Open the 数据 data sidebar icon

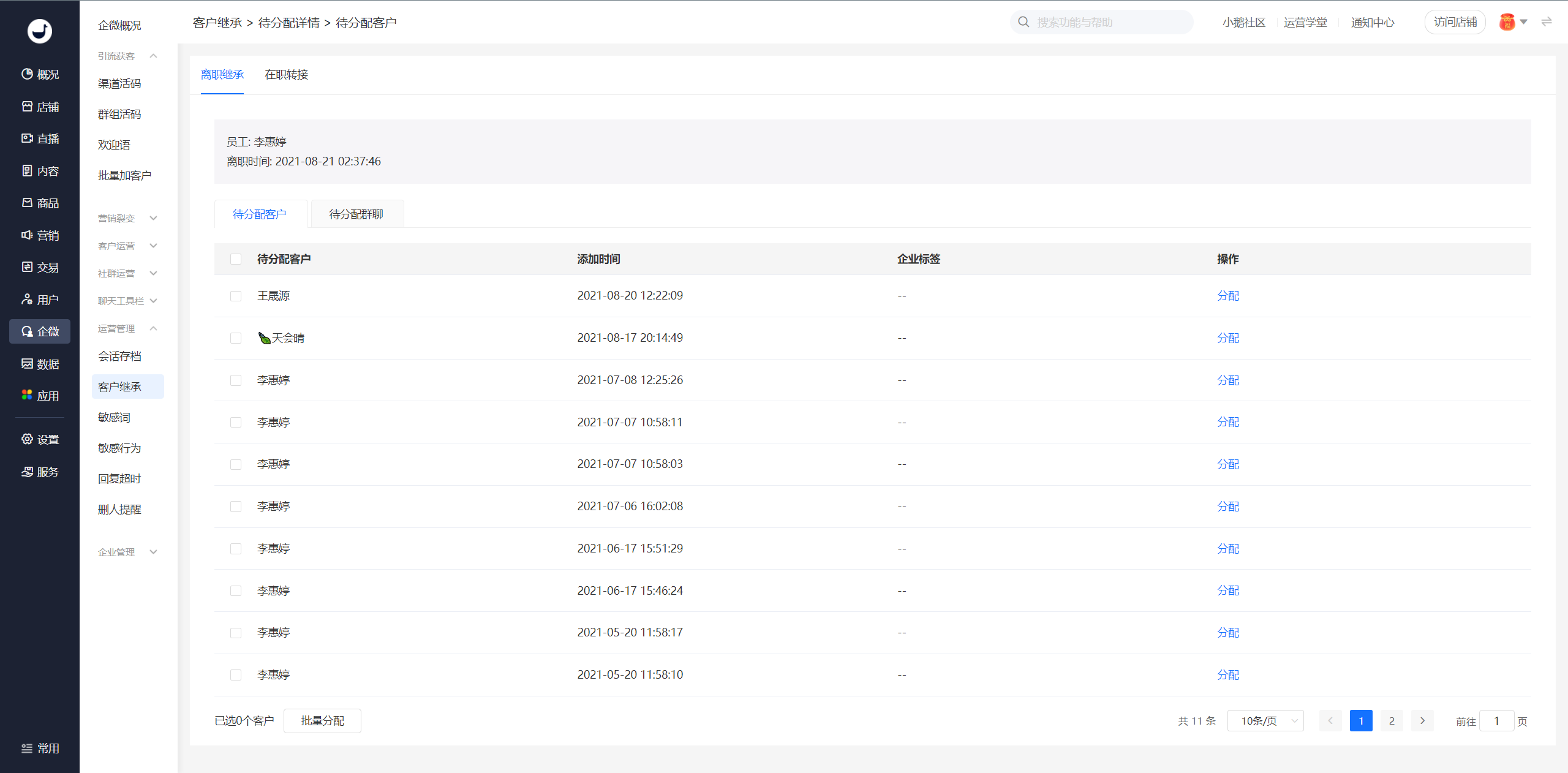coord(27,364)
